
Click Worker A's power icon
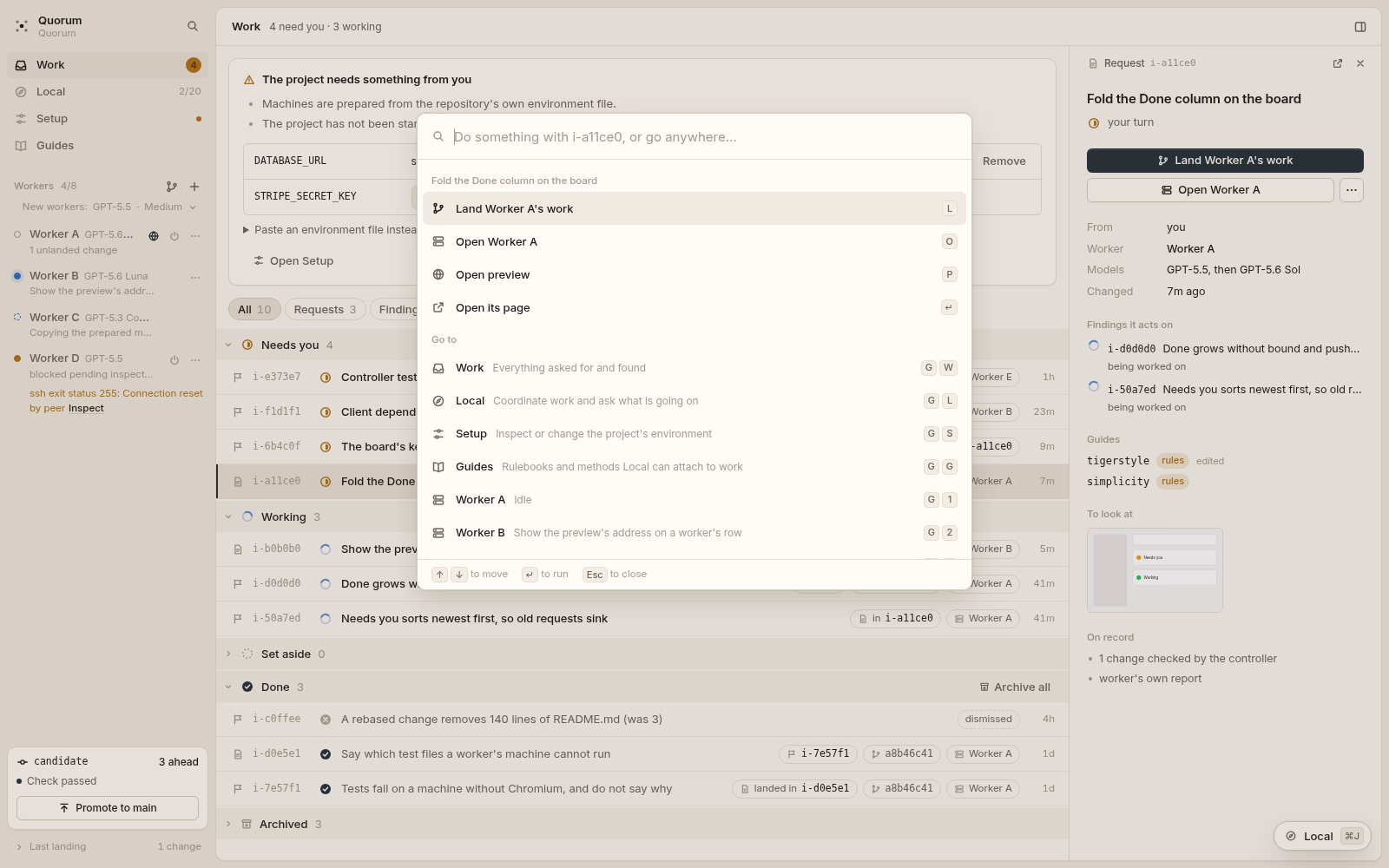coord(174,236)
